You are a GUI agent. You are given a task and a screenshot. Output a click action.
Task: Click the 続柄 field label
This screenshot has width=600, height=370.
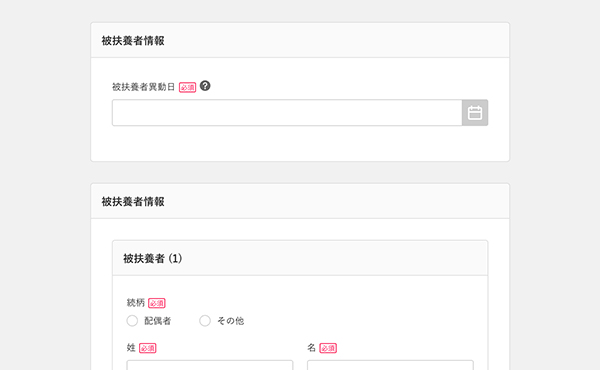pyautogui.click(x=135, y=303)
